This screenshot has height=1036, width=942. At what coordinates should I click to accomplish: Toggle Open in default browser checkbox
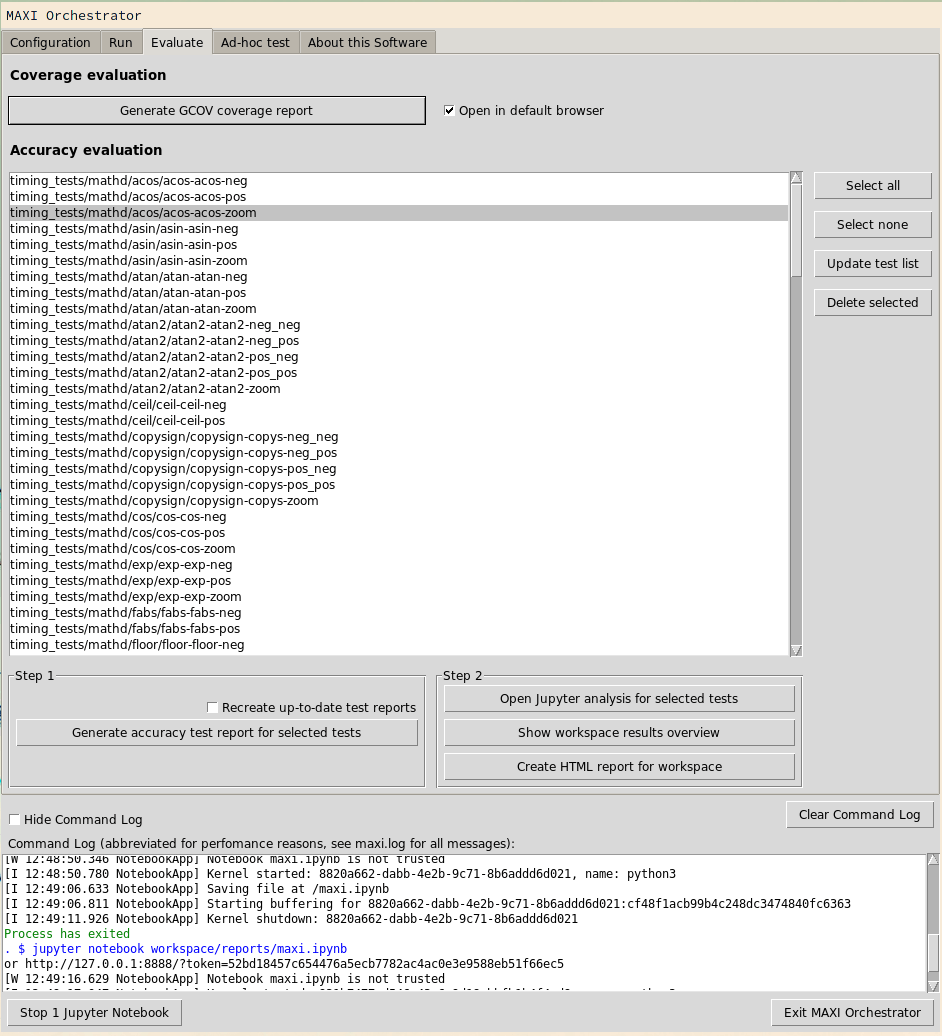[449, 110]
